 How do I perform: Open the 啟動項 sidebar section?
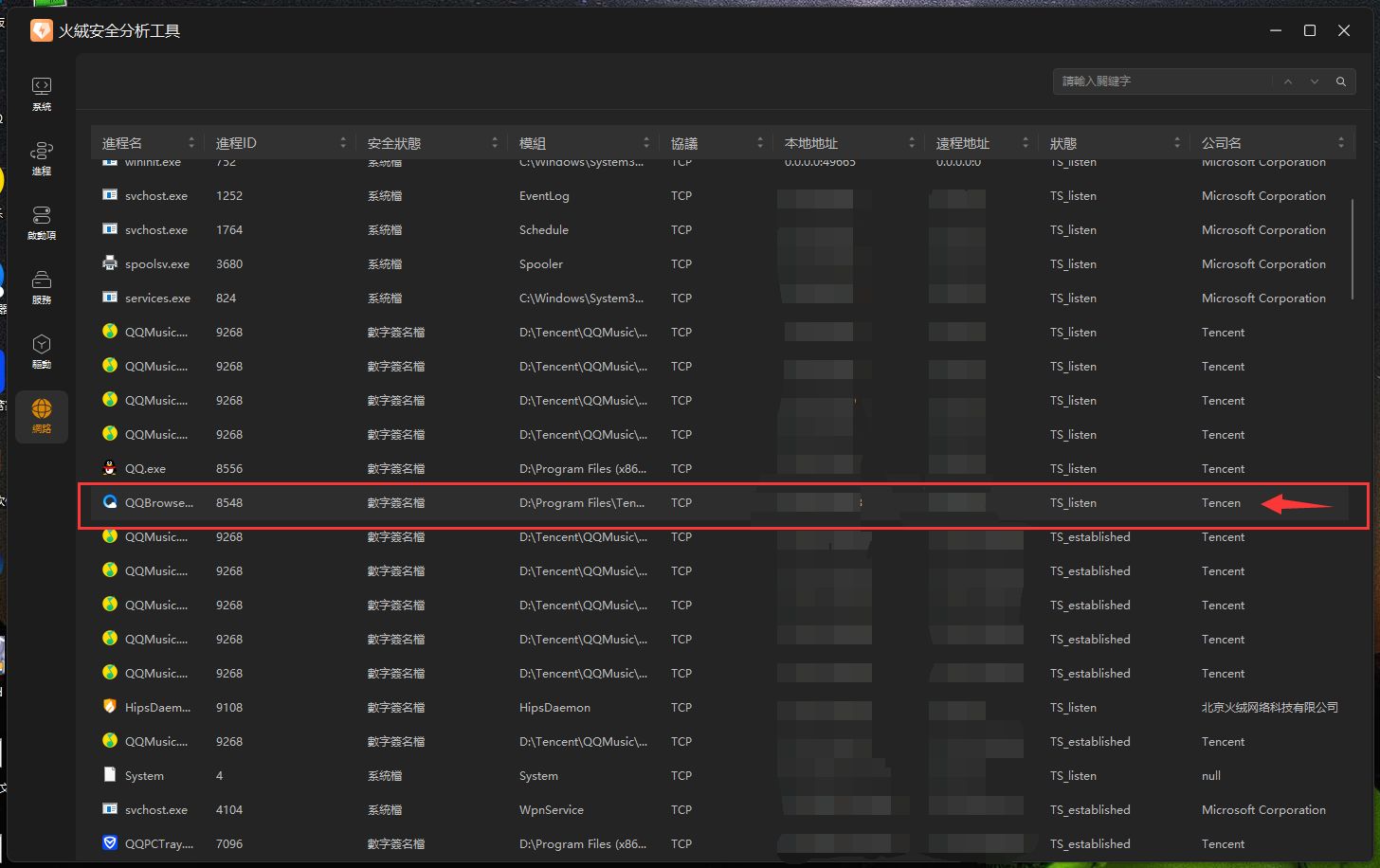(42, 223)
